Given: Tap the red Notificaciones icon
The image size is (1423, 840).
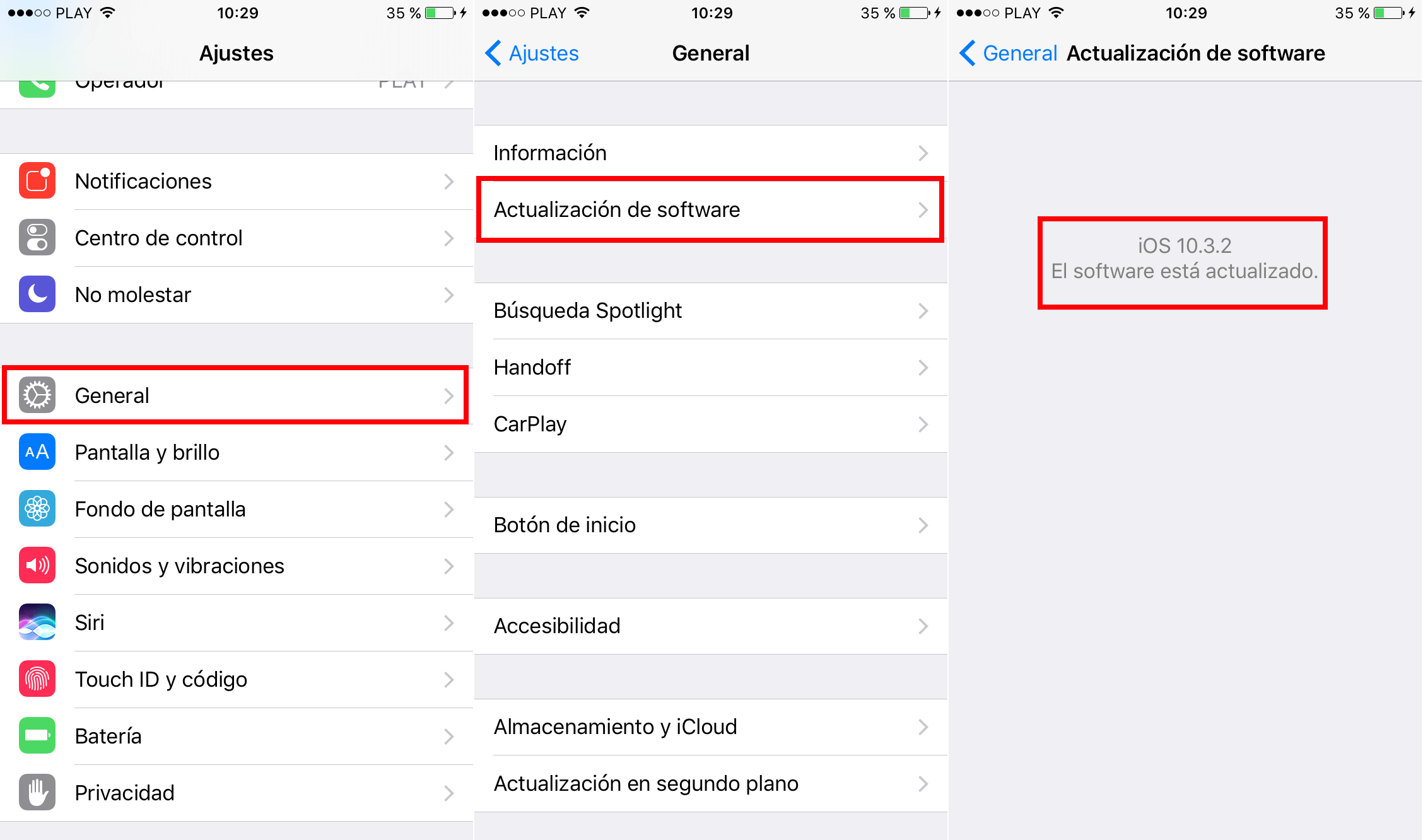Looking at the screenshot, I should coord(37,181).
